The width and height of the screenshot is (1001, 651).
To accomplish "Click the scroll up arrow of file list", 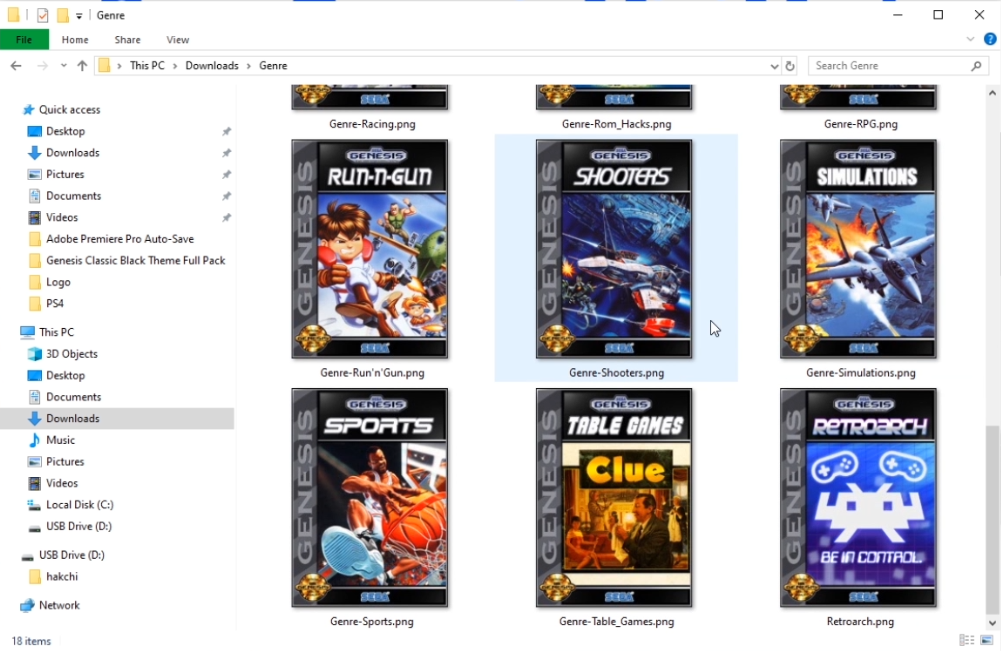I will [992, 93].
